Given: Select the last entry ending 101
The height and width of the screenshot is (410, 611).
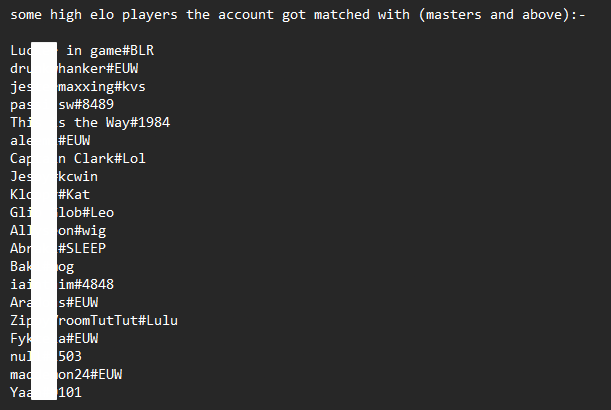Looking at the screenshot, I should (x=46, y=392).
